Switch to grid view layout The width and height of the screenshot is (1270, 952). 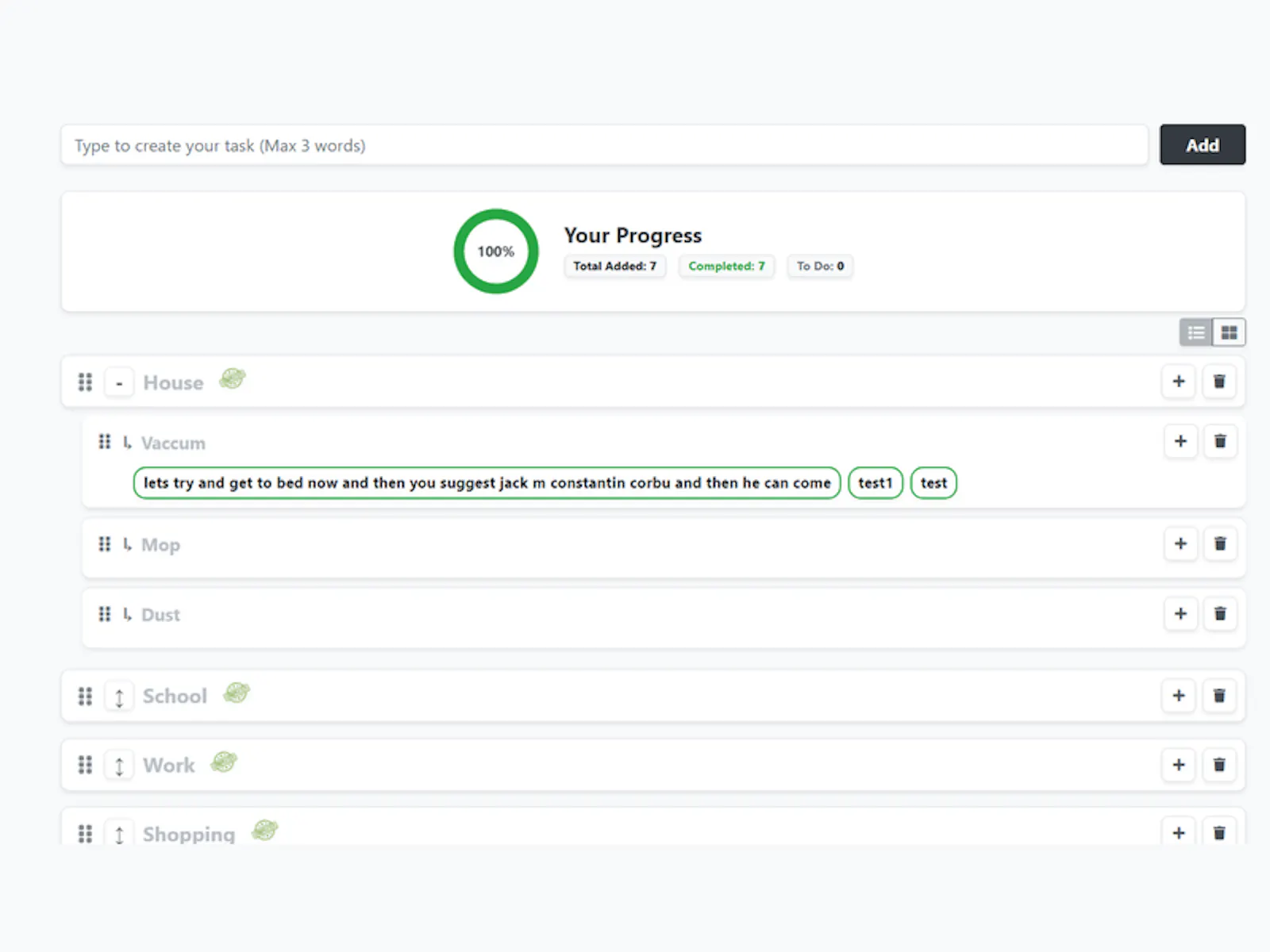coord(1230,332)
